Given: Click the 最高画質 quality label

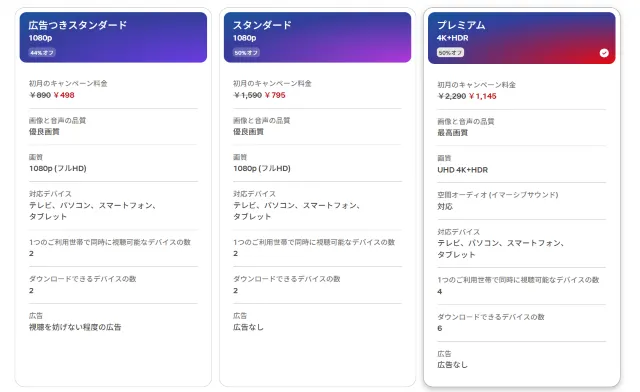Looking at the screenshot, I should point(453,133).
